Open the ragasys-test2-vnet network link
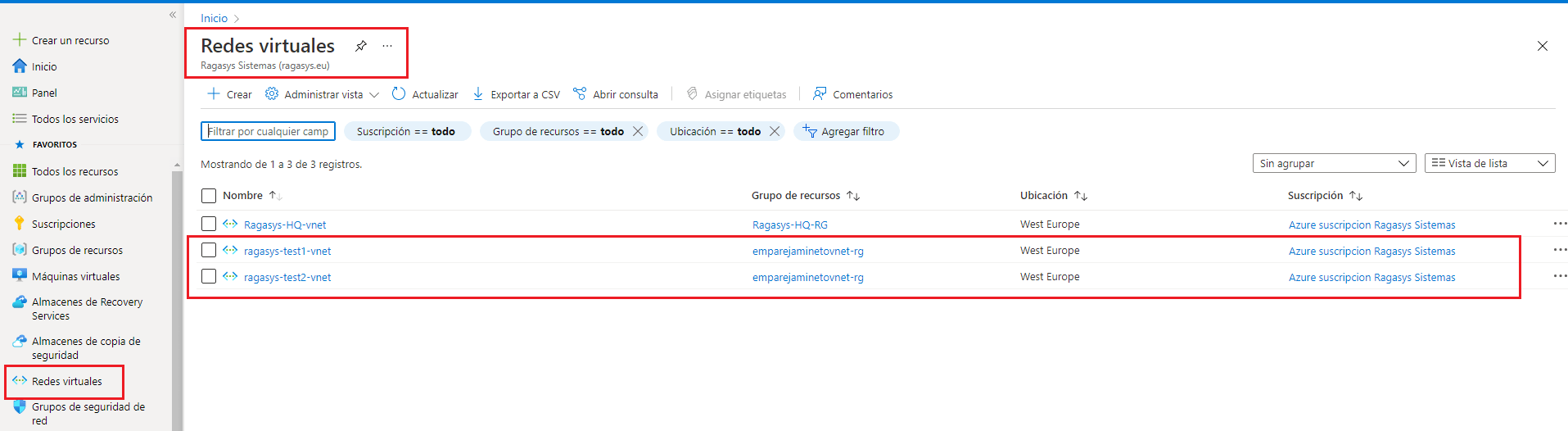Viewport: 1568px width, 431px height. 287,277
